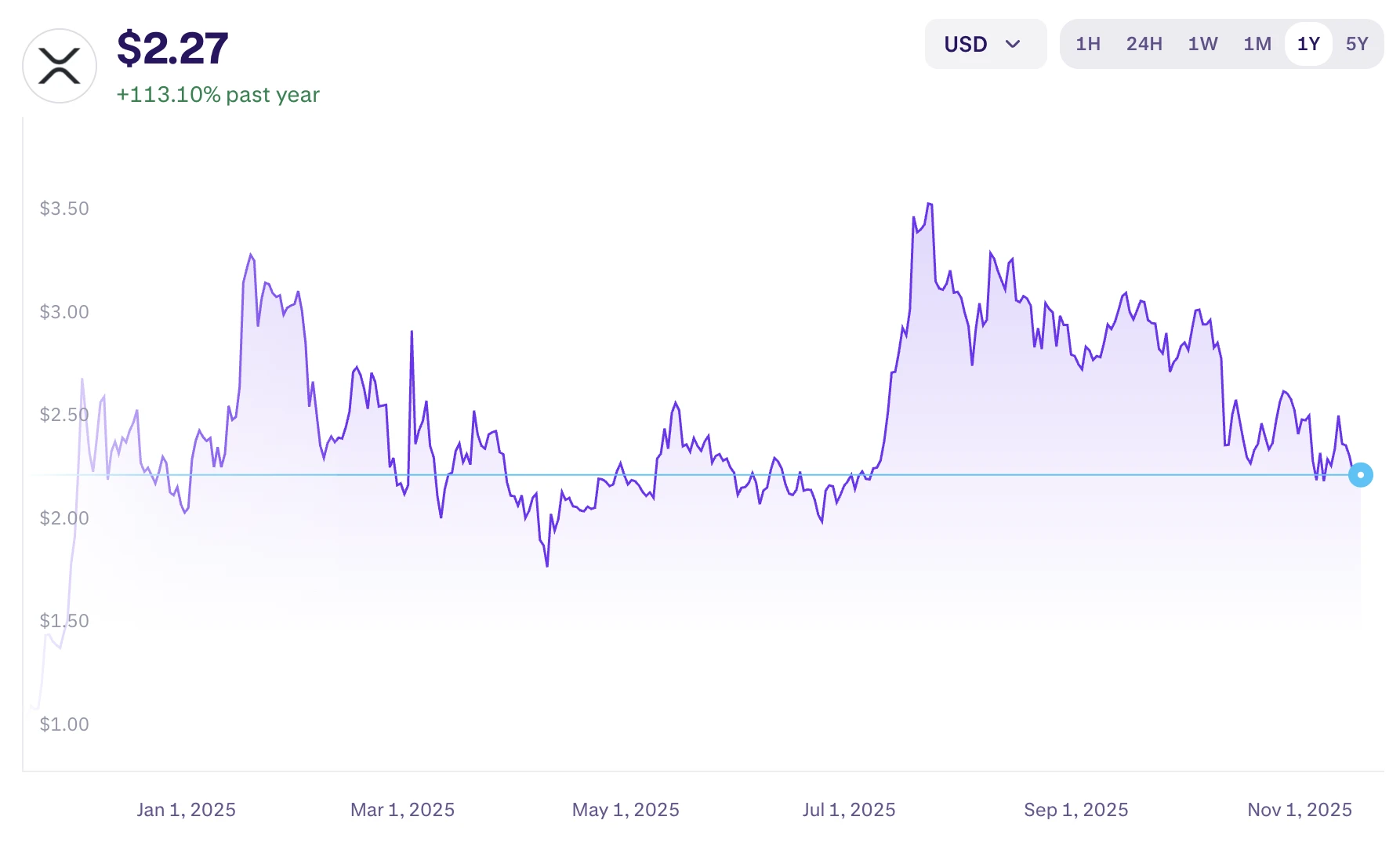Switch to the 24H view

tap(1144, 44)
